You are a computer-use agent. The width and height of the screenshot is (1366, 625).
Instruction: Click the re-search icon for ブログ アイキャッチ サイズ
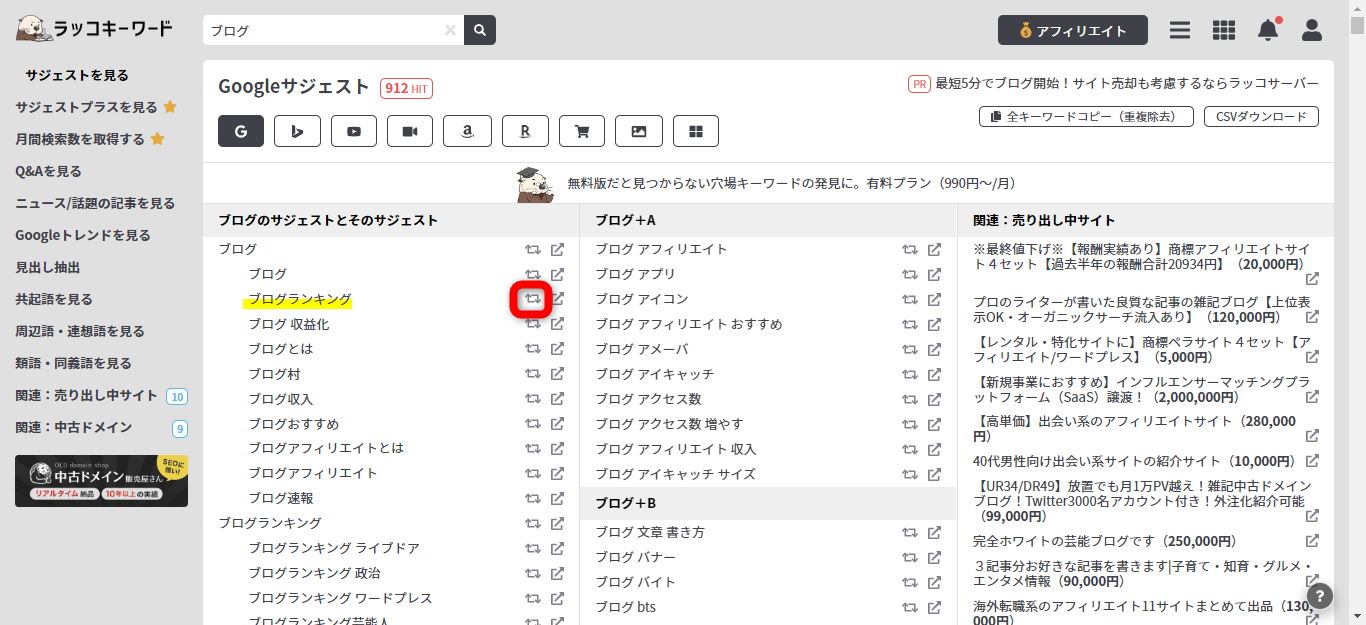[910, 474]
